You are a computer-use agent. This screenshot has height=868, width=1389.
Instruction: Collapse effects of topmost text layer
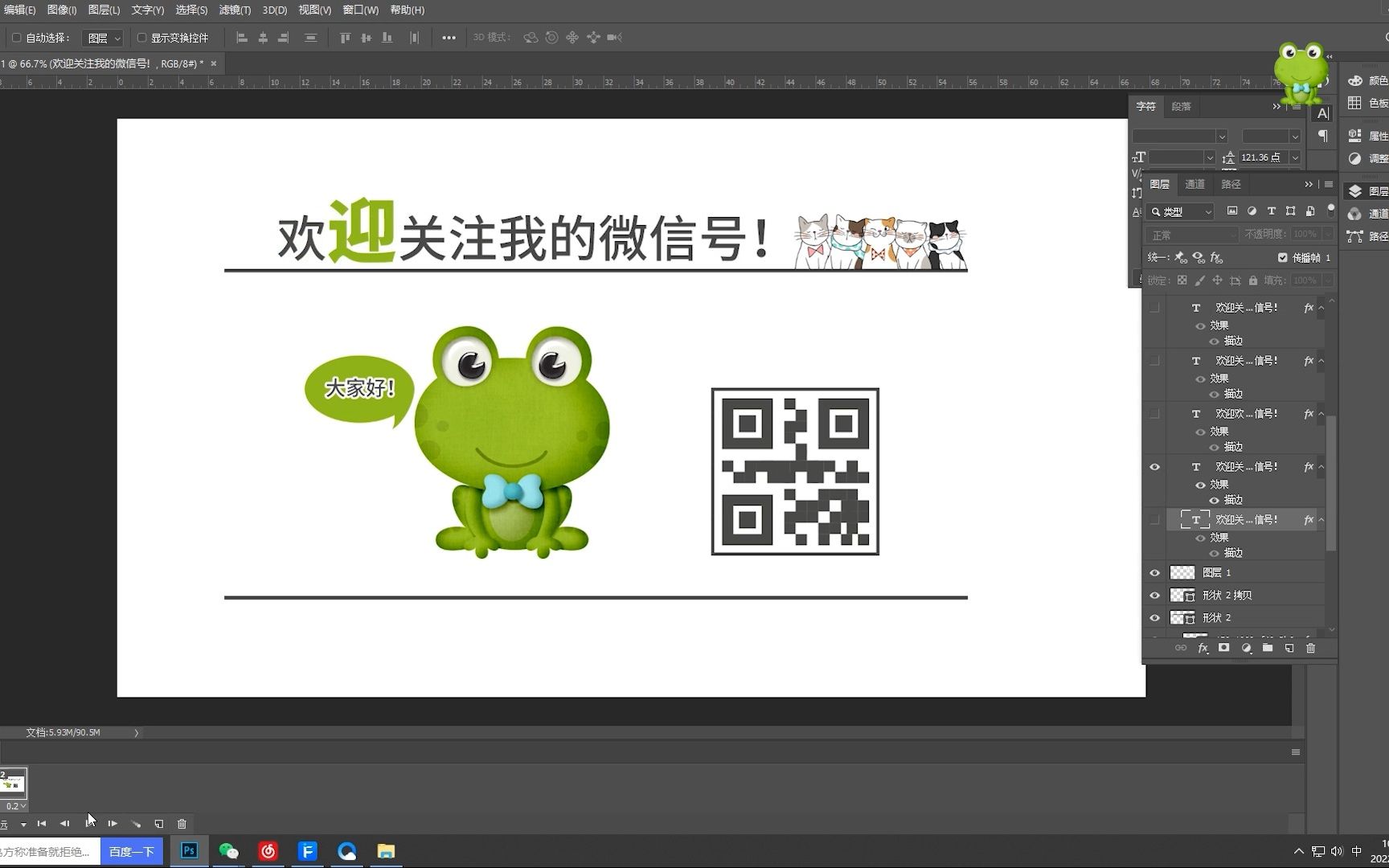click(1321, 308)
